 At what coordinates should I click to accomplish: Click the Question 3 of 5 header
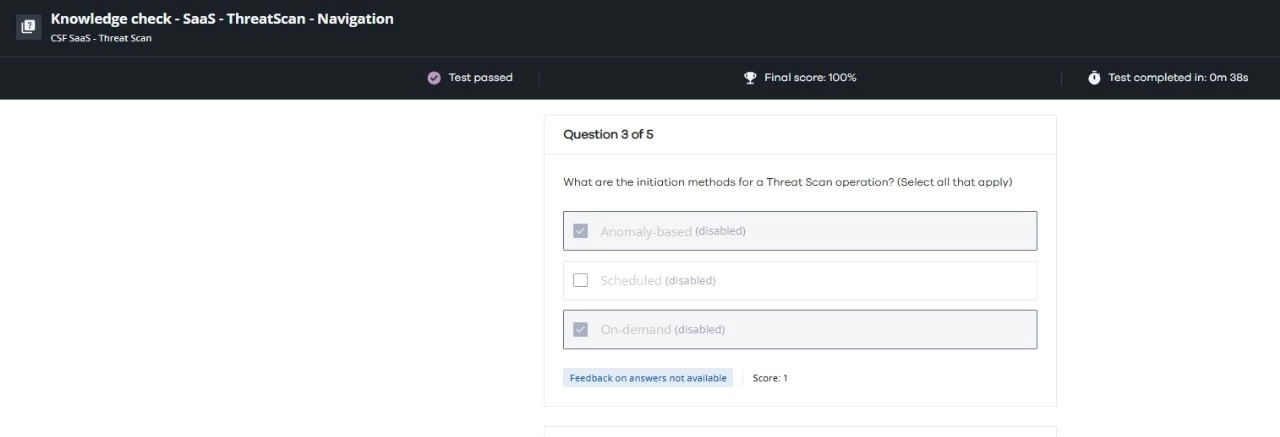tap(608, 134)
